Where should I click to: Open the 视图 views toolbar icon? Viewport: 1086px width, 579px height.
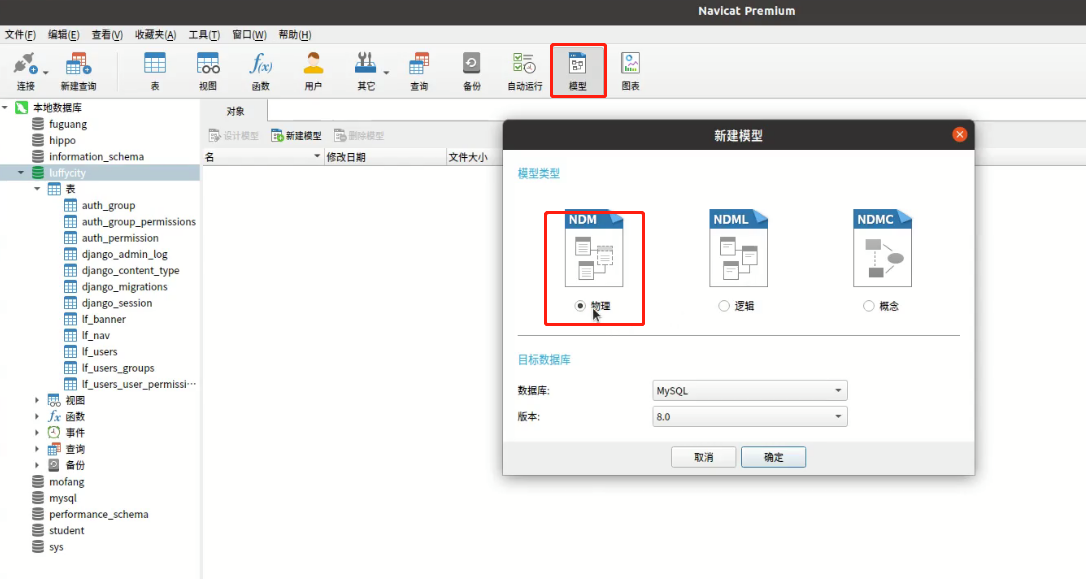208,71
